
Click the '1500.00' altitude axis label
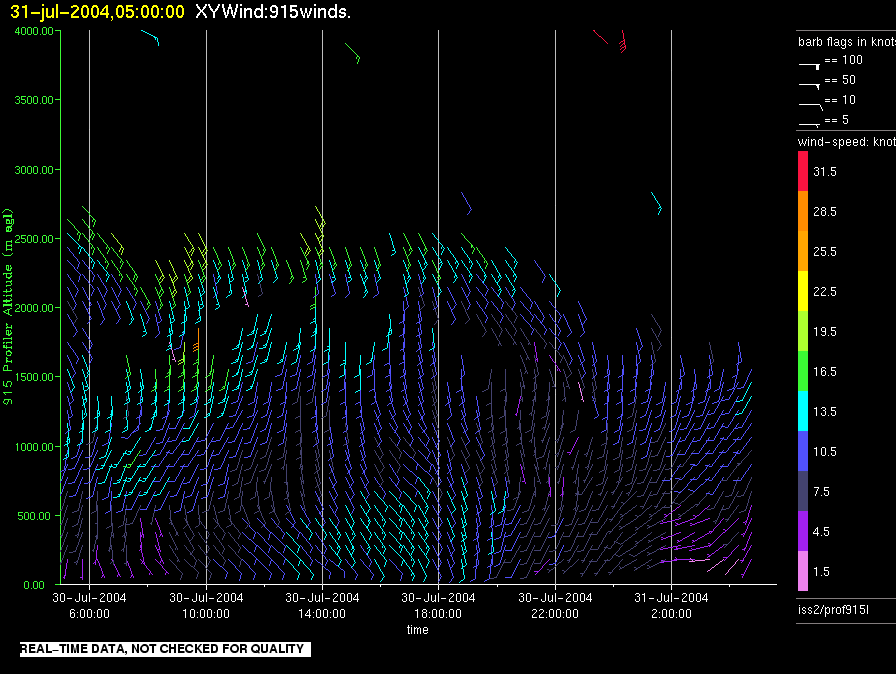pyautogui.click(x=34, y=377)
